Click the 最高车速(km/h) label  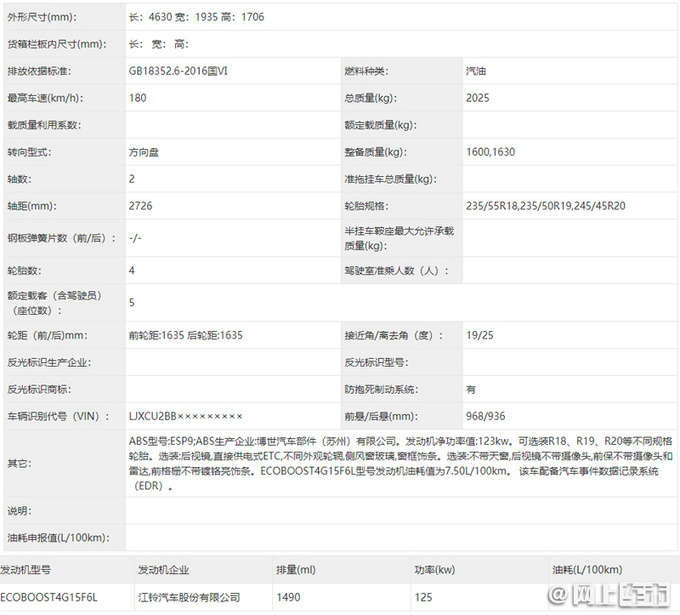45,98
